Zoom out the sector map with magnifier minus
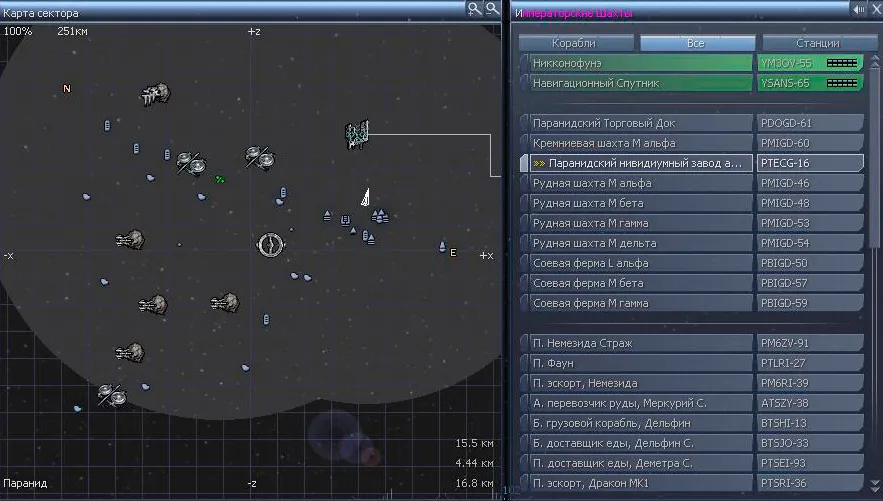This screenshot has height=501, width=883. click(x=493, y=9)
